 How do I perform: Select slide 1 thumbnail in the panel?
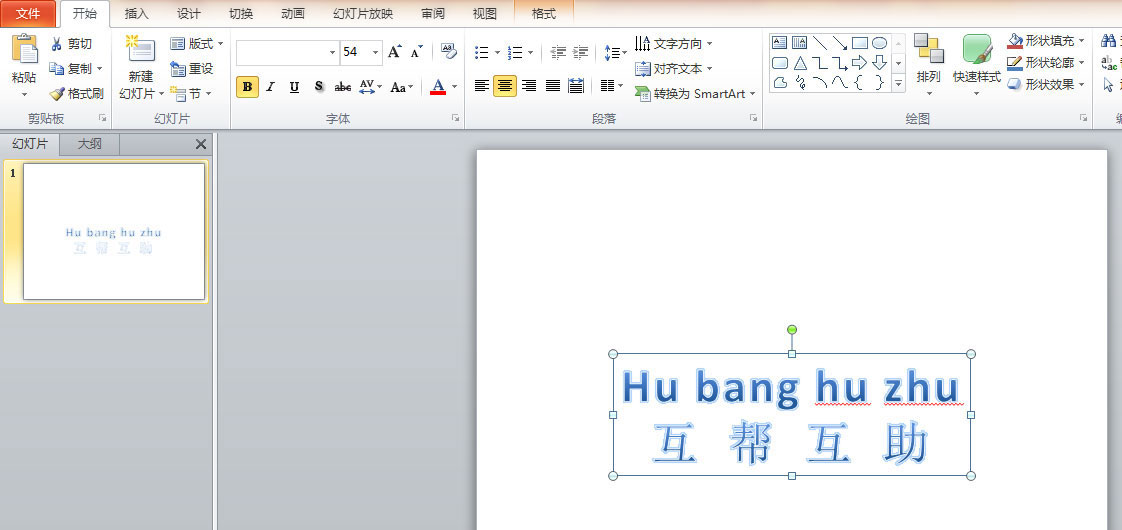[x=114, y=231]
